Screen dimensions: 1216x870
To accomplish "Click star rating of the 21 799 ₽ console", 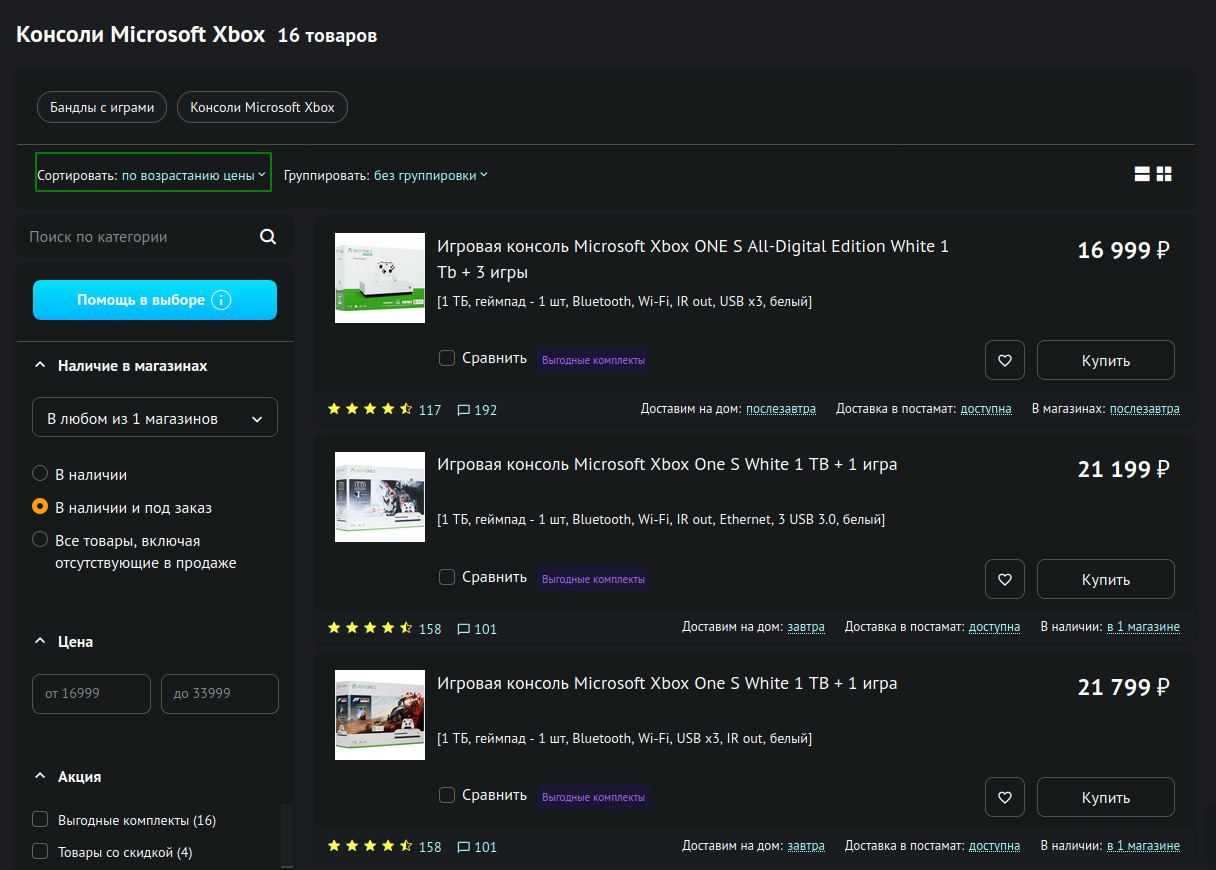I will (x=370, y=846).
